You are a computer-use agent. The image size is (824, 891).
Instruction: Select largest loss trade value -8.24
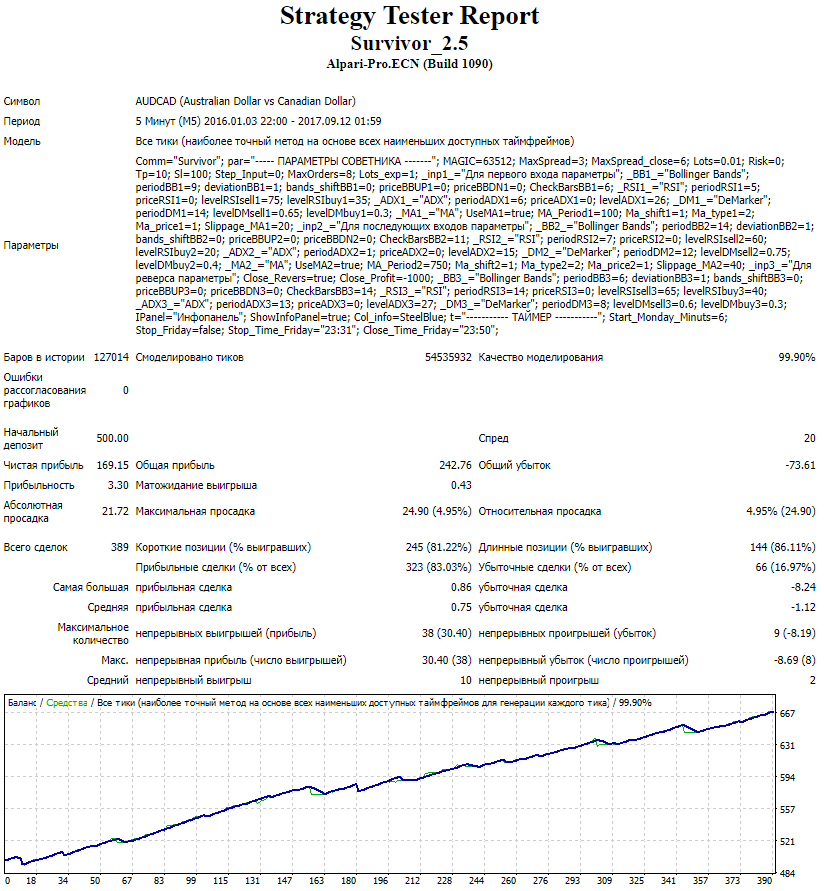pos(803,588)
